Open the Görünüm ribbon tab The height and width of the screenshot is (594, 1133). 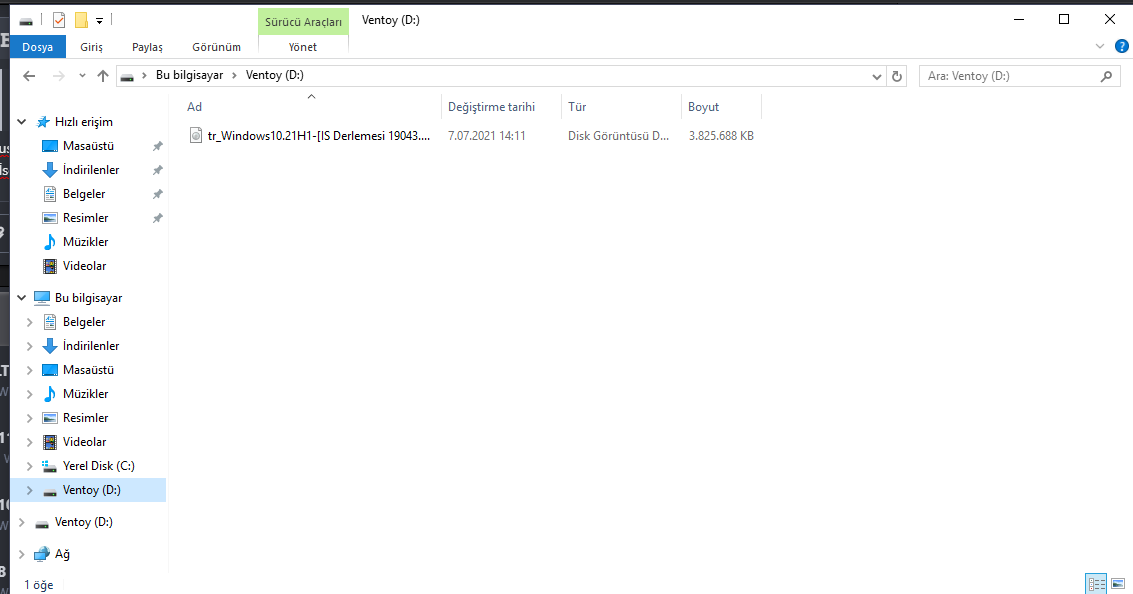216,47
